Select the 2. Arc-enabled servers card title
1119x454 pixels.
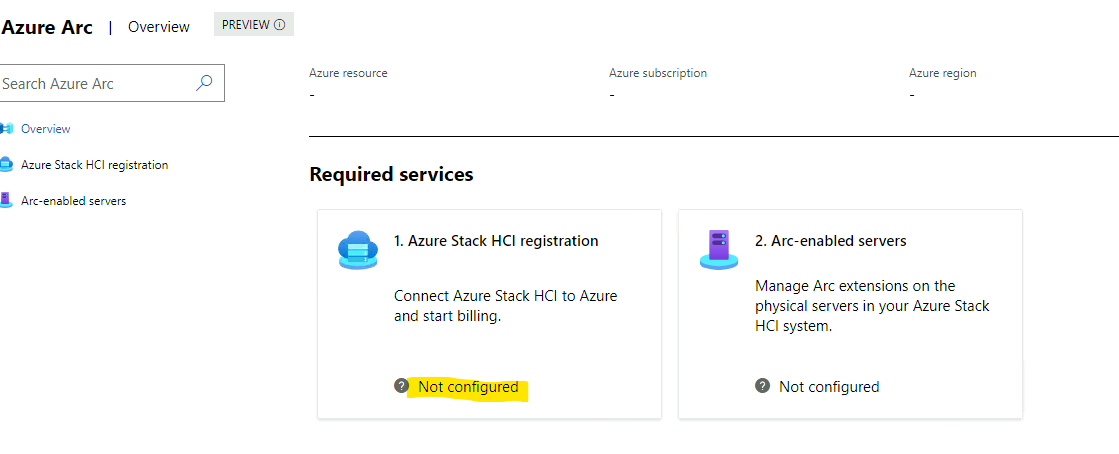pos(831,241)
